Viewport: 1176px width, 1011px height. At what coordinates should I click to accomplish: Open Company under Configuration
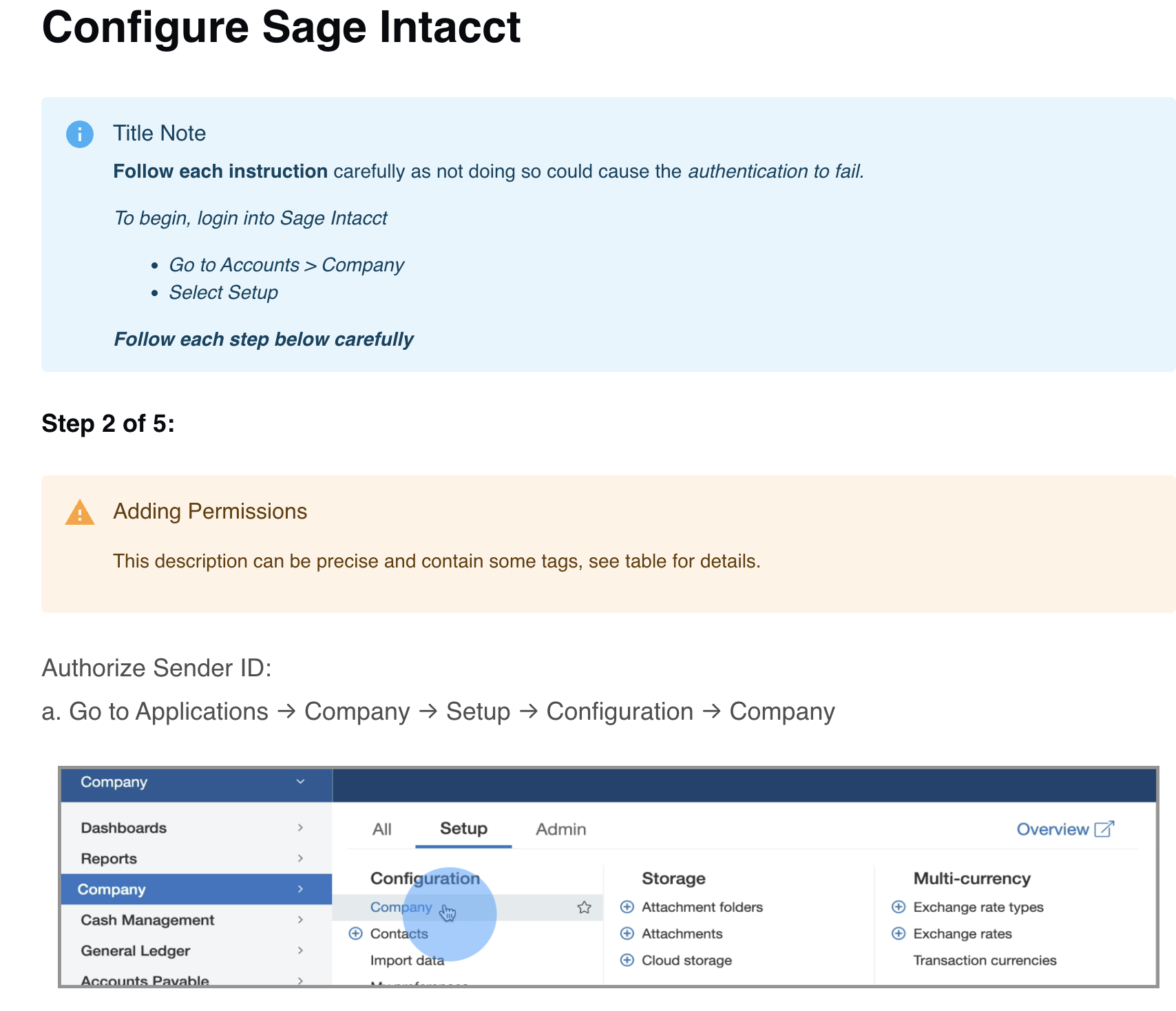point(401,907)
